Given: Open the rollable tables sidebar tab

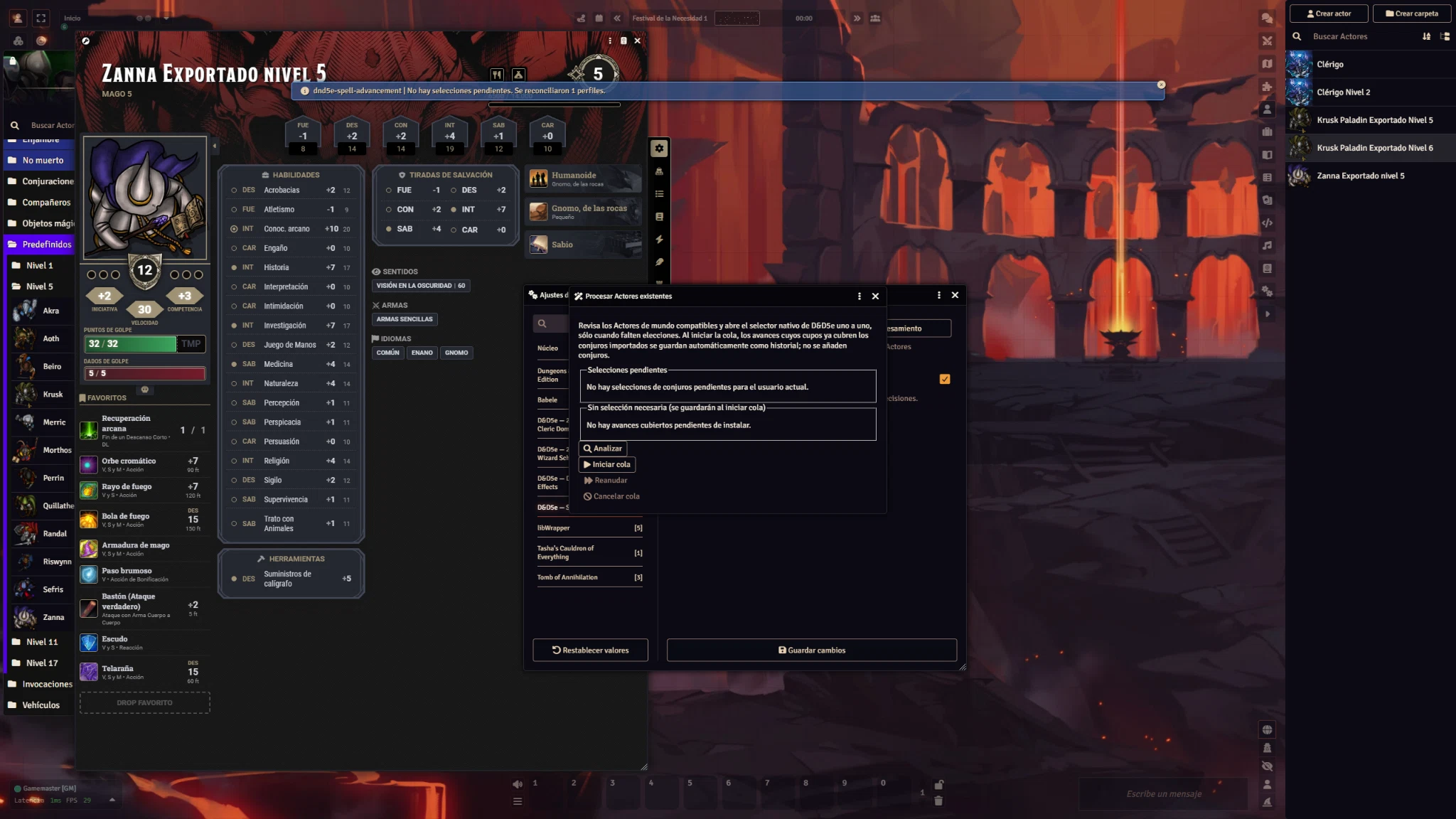Looking at the screenshot, I should 1267,178.
